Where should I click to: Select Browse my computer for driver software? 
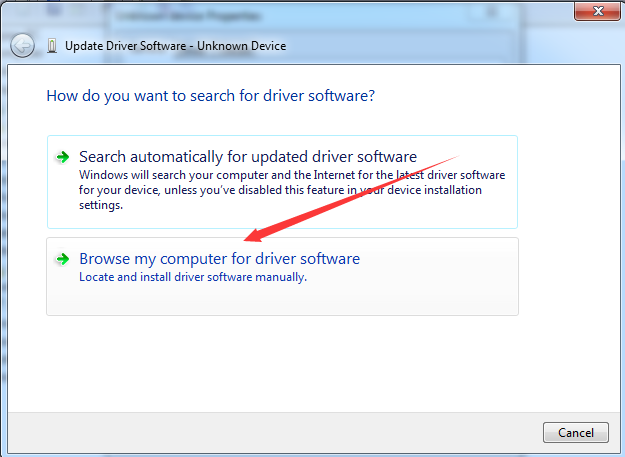pyautogui.click(x=219, y=259)
